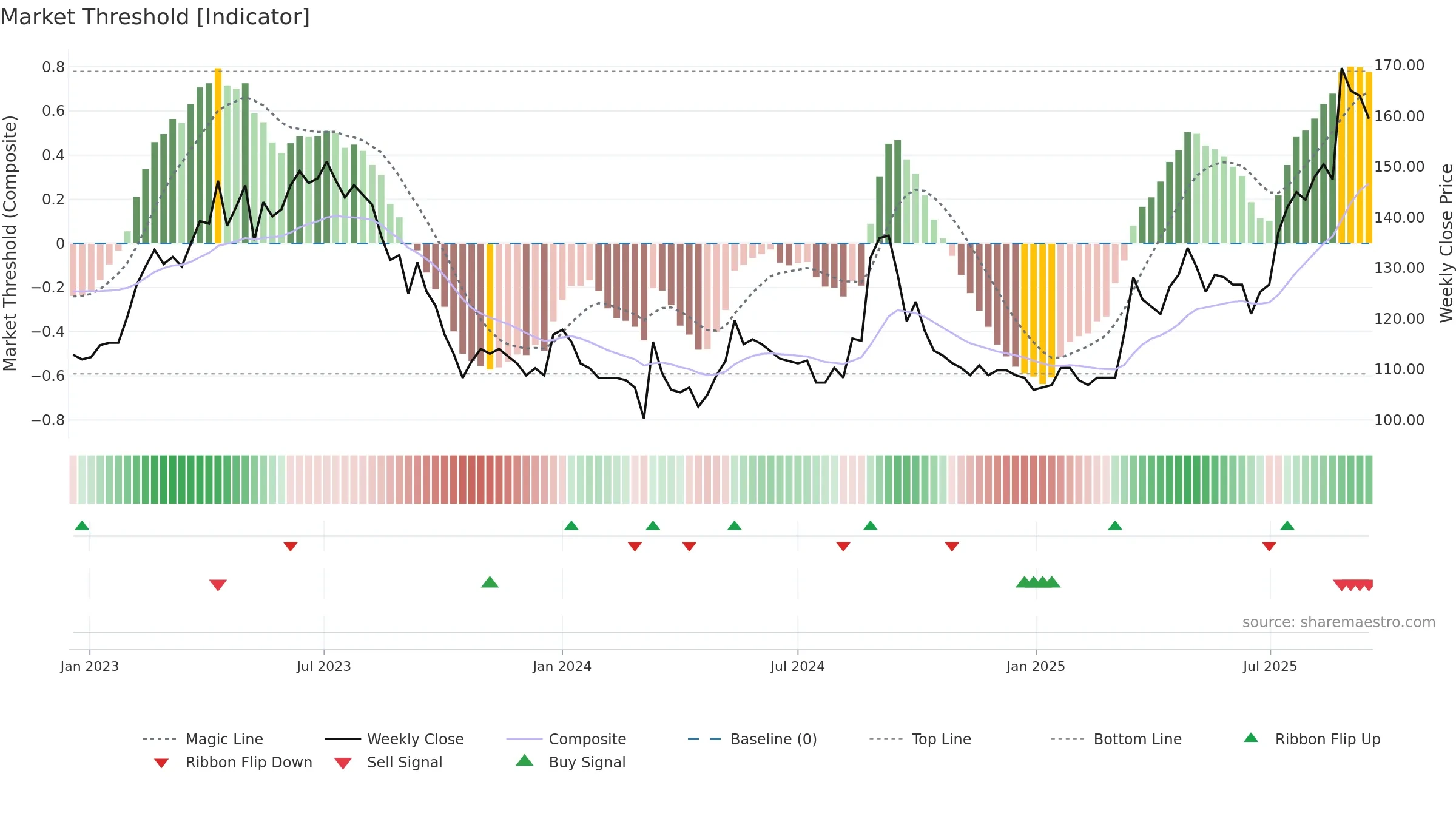Viewport: 1456px width, 819px height.
Task: Toggle the Sell Signal legend entry
Action: click(388, 762)
